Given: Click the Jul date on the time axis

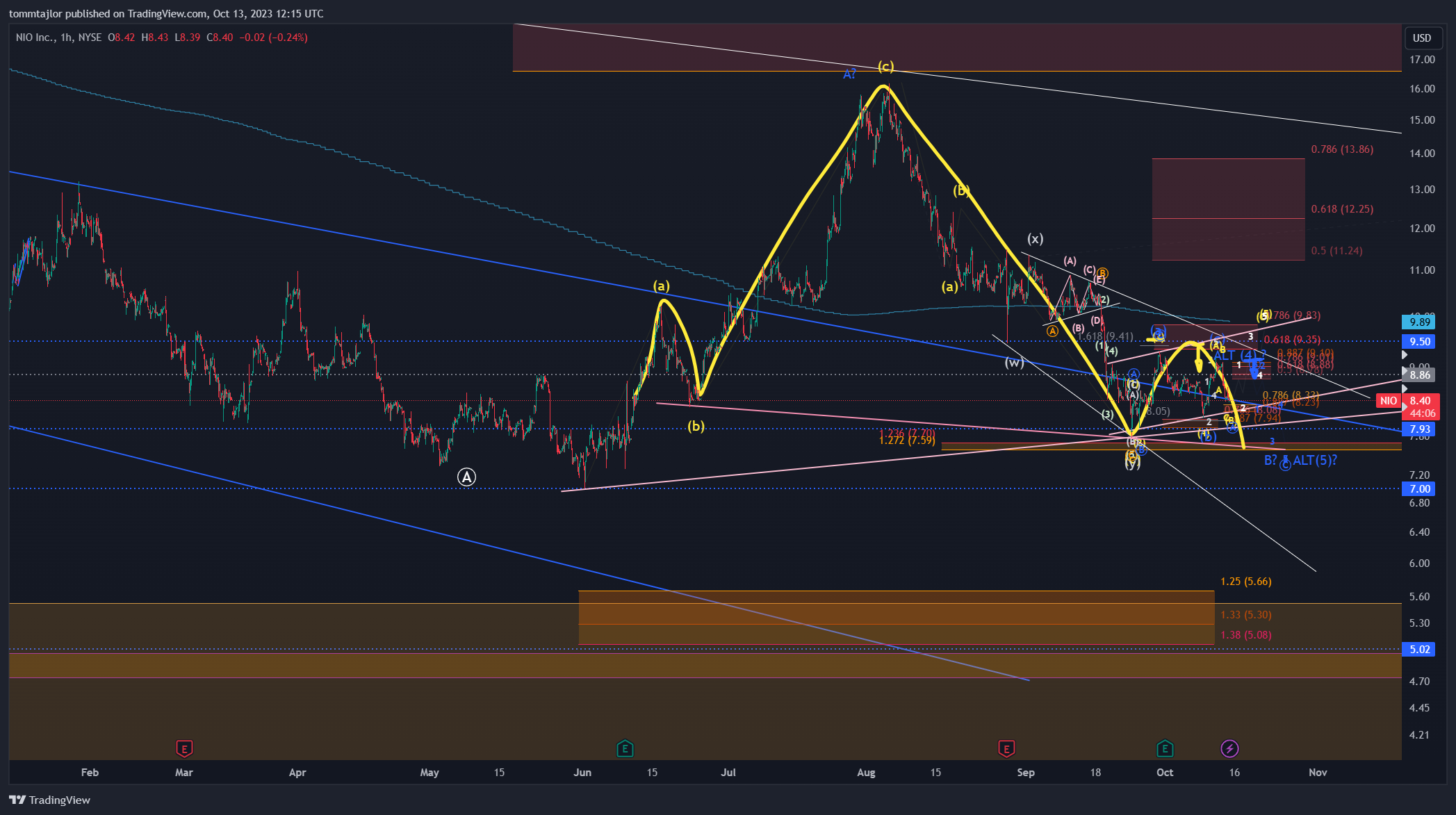Looking at the screenshot, I should pyautogui.click(x=728, y=773).
